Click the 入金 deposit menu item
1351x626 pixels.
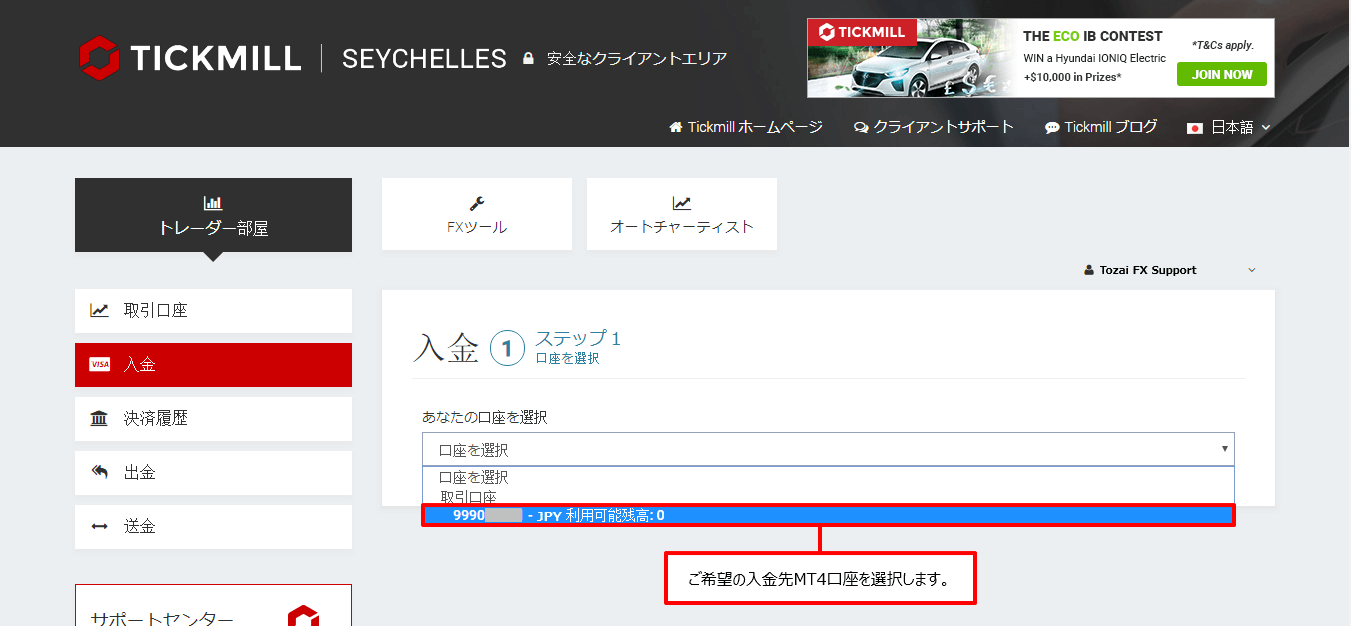point(213,365)
